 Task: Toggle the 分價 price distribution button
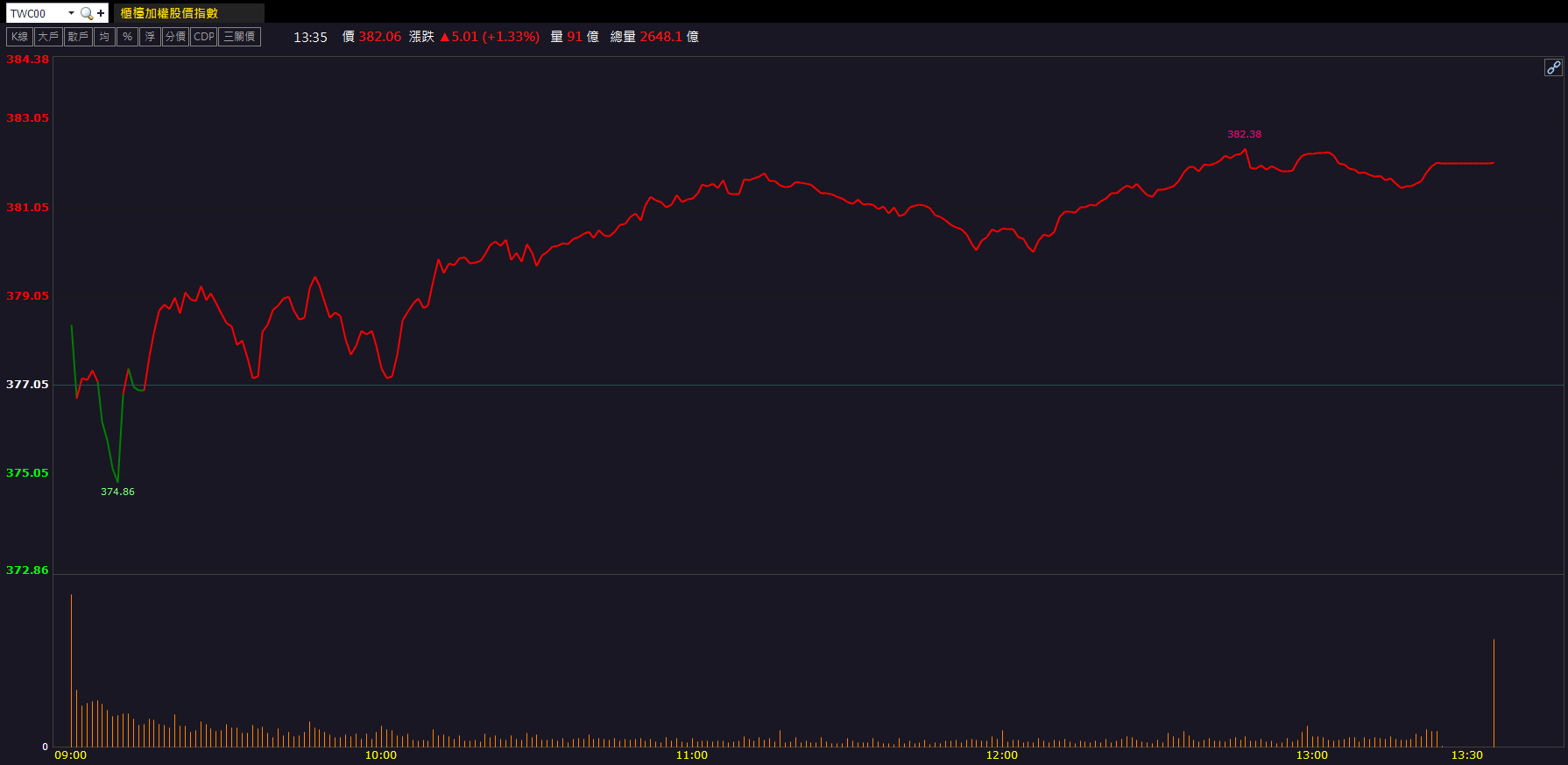175,37
